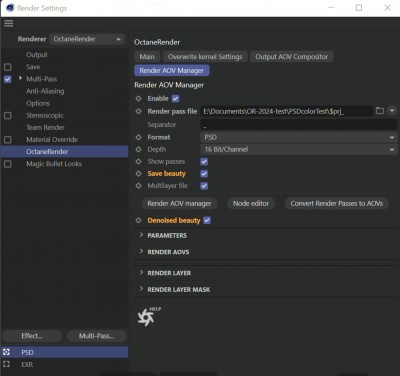
Task: Select Output in the settings list
Action: pyautogui.click(x=37, y=55)
